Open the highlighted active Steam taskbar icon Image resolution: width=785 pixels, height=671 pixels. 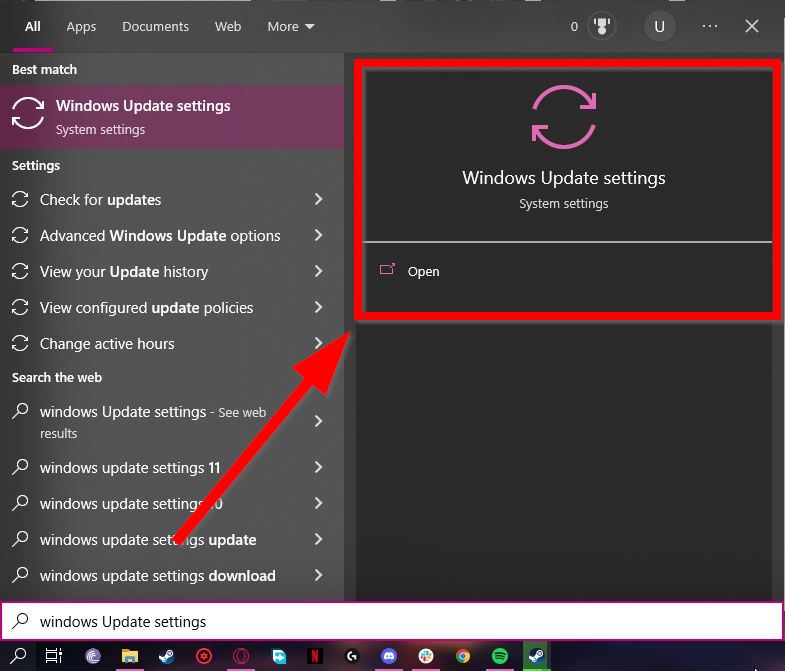coord(536,655)
